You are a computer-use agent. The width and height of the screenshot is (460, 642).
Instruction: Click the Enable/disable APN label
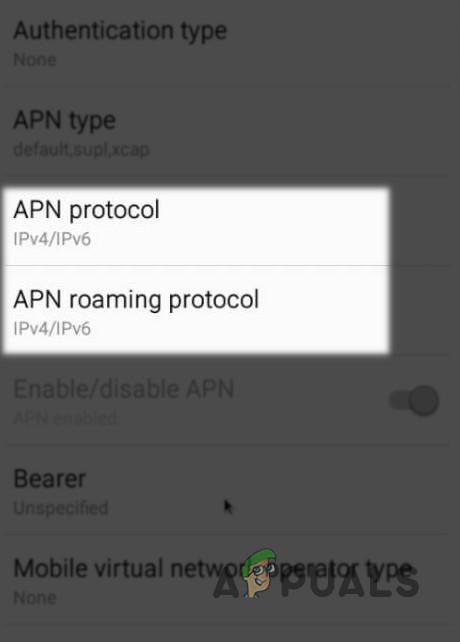click(124, 389)
